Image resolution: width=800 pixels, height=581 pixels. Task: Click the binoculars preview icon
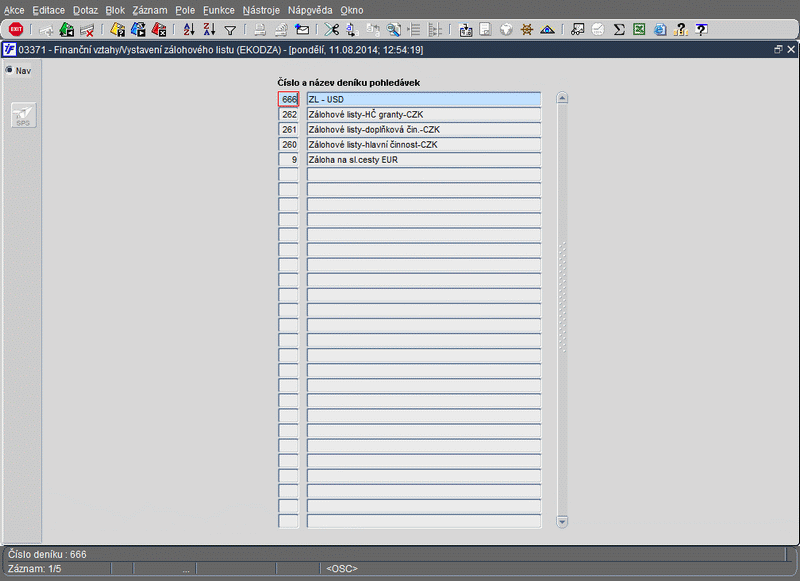[578, 30]
